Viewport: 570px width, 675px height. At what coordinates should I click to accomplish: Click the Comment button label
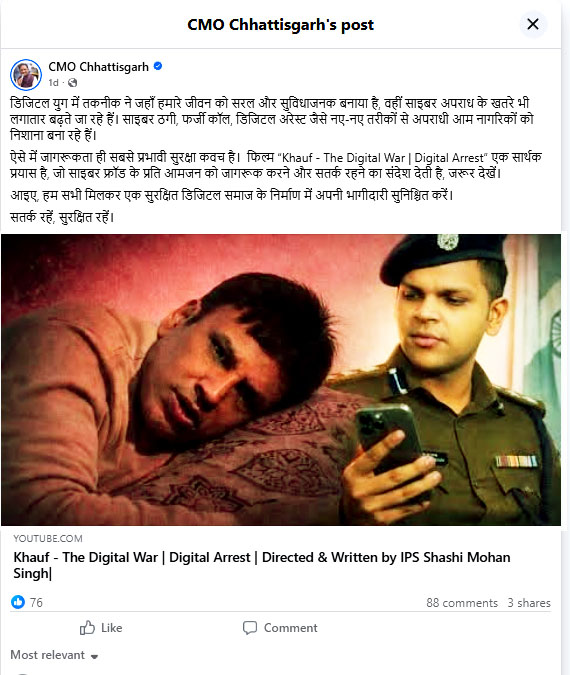point(291,628)
